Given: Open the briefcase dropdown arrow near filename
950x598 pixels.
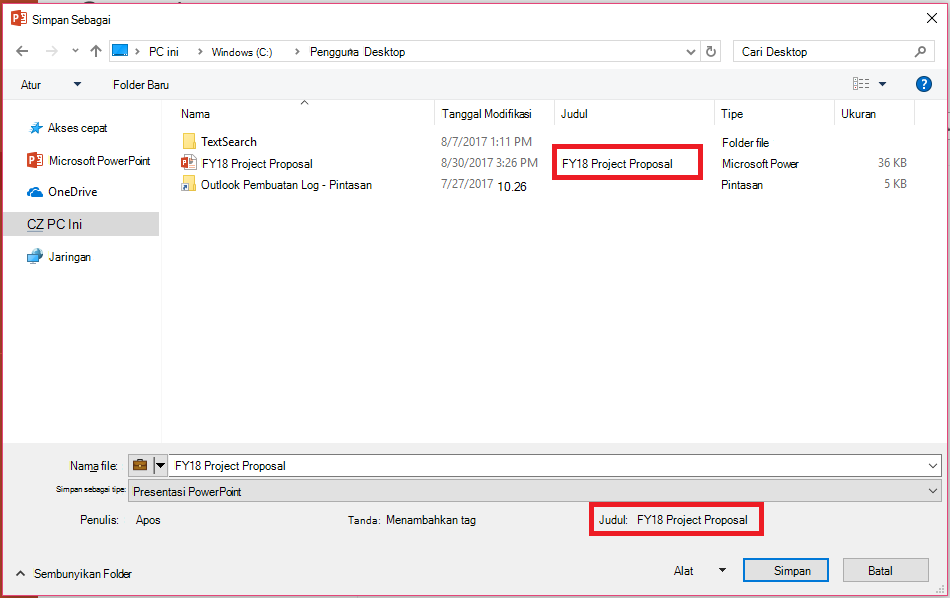Looking at the screenshot, I should (x=161, y=466).
